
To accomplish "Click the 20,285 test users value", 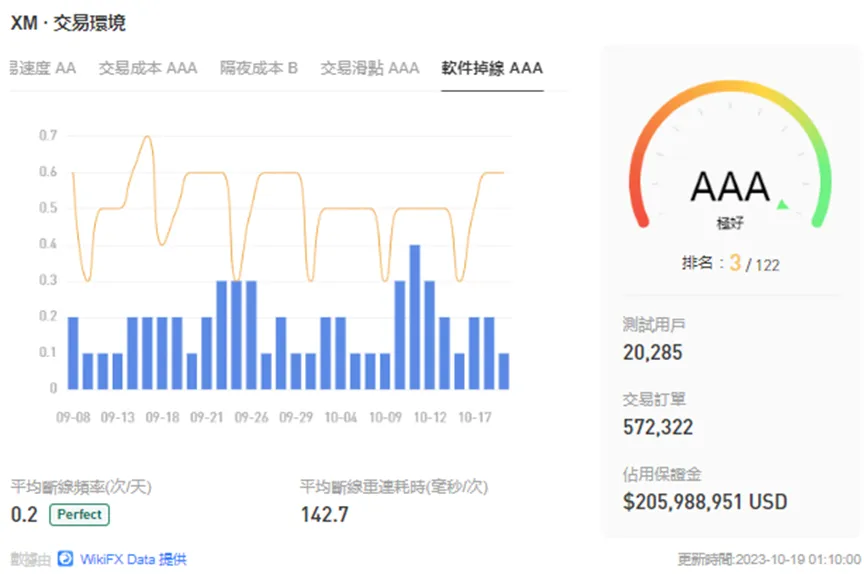I will coord(652,353).
